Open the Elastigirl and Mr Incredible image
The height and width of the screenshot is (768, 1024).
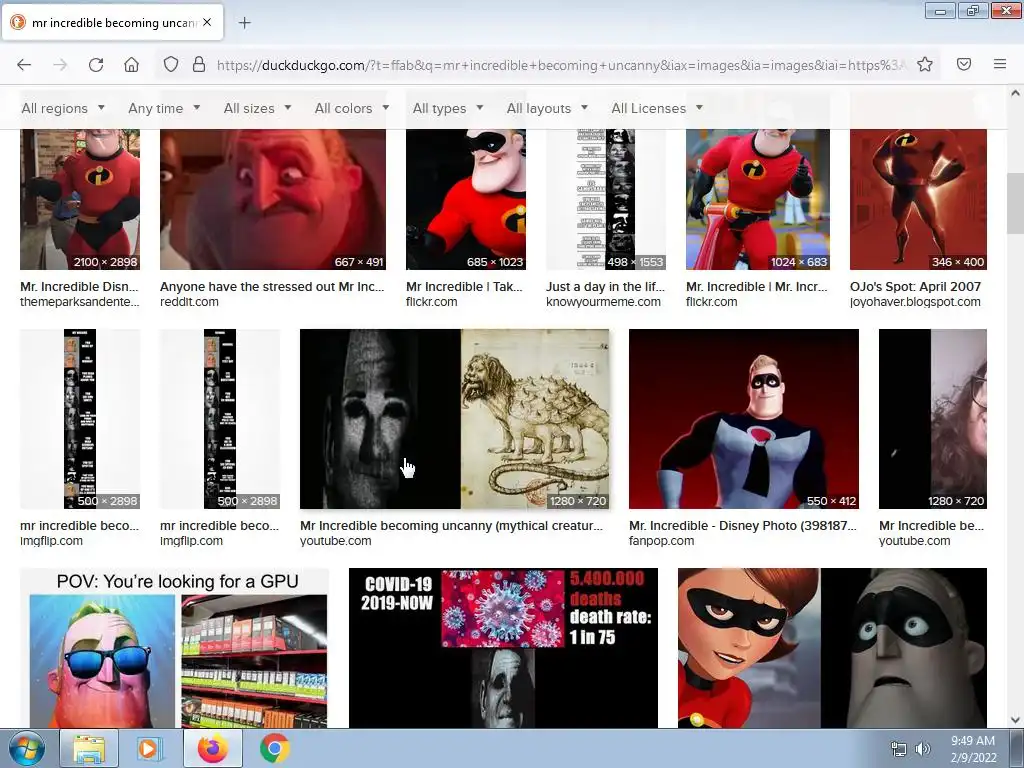832,648
